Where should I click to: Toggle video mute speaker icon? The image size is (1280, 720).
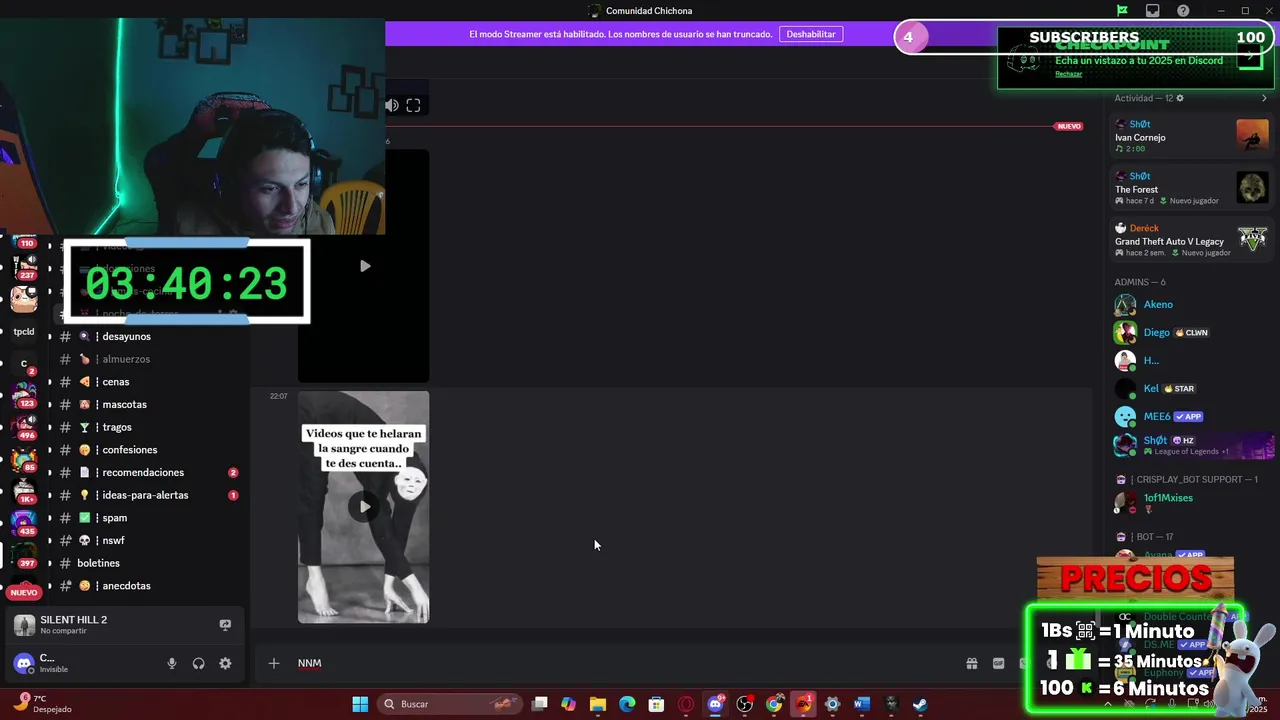pos(392,105)
